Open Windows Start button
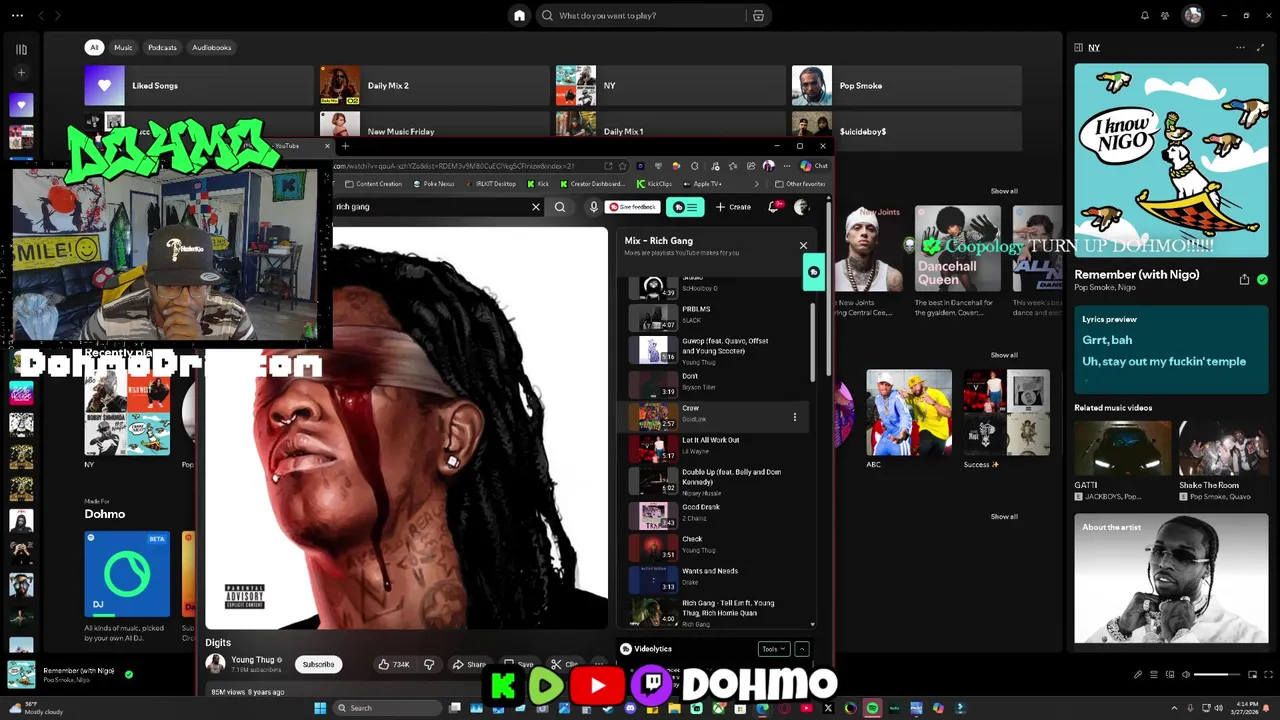The width and height of the screenshot is (1280, 720). pyautogui.click(x=320, y=708)
